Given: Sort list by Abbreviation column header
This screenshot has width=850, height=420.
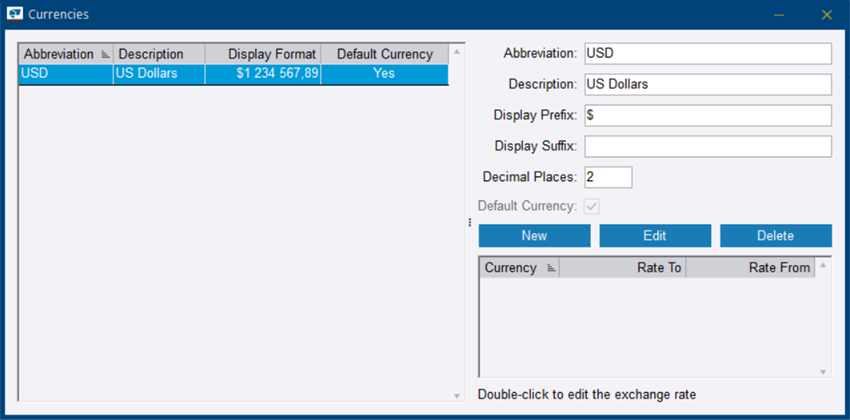Looking at the screenshot, I should [x=66, y=54].
